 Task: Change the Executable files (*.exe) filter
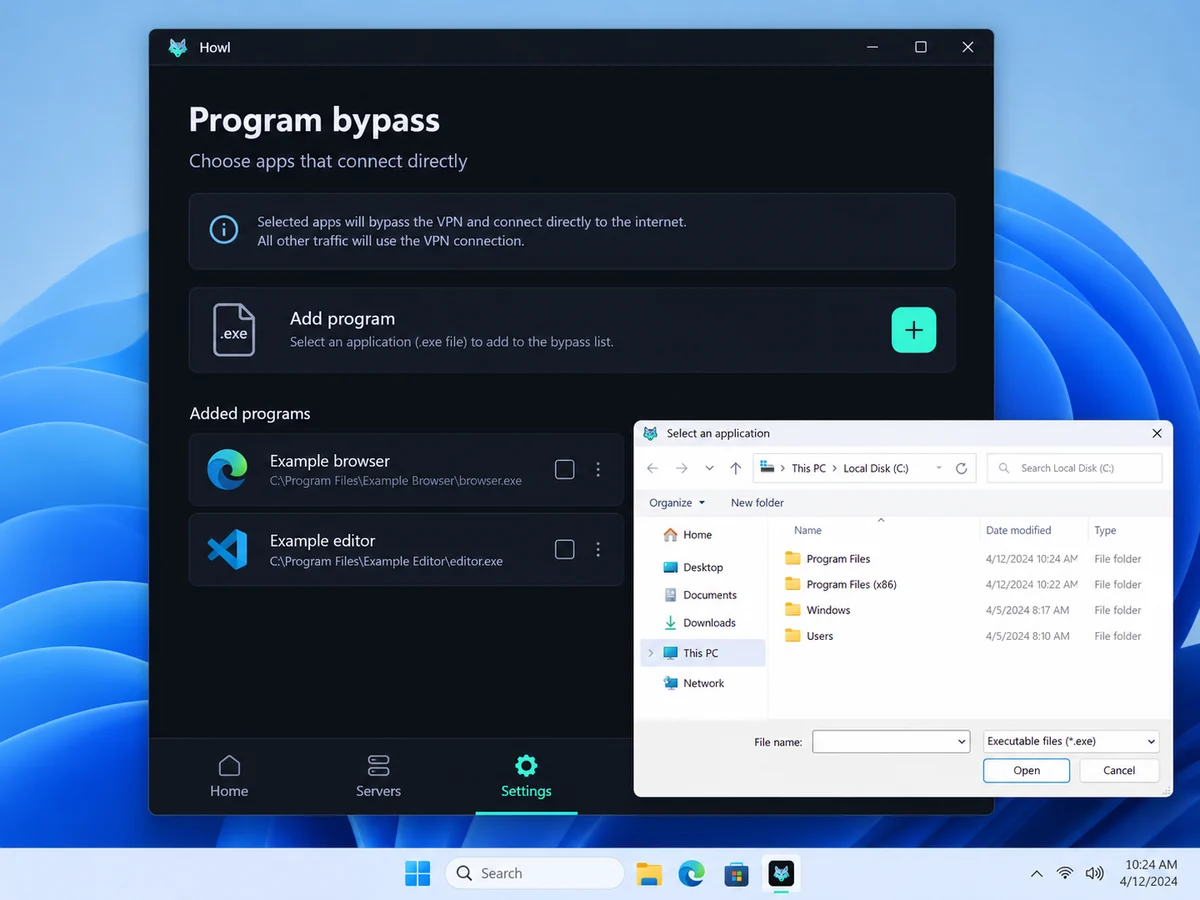coord(1071,741)
